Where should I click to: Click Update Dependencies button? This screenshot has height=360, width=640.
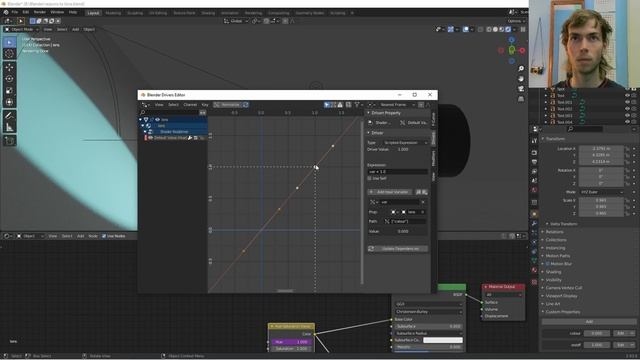tap(398, 249)
